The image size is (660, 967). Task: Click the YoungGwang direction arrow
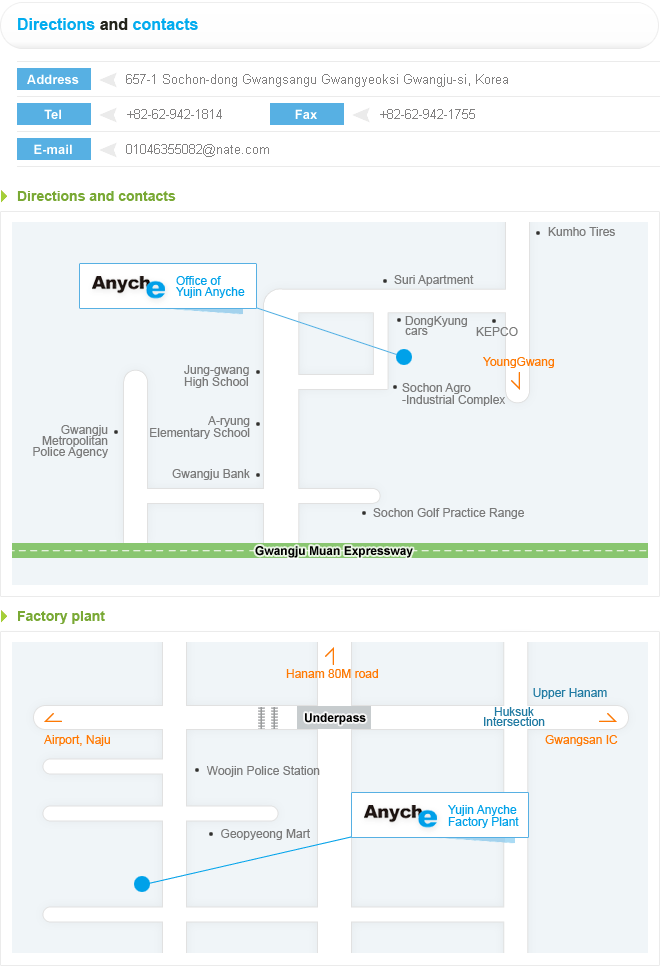[516, 382]
